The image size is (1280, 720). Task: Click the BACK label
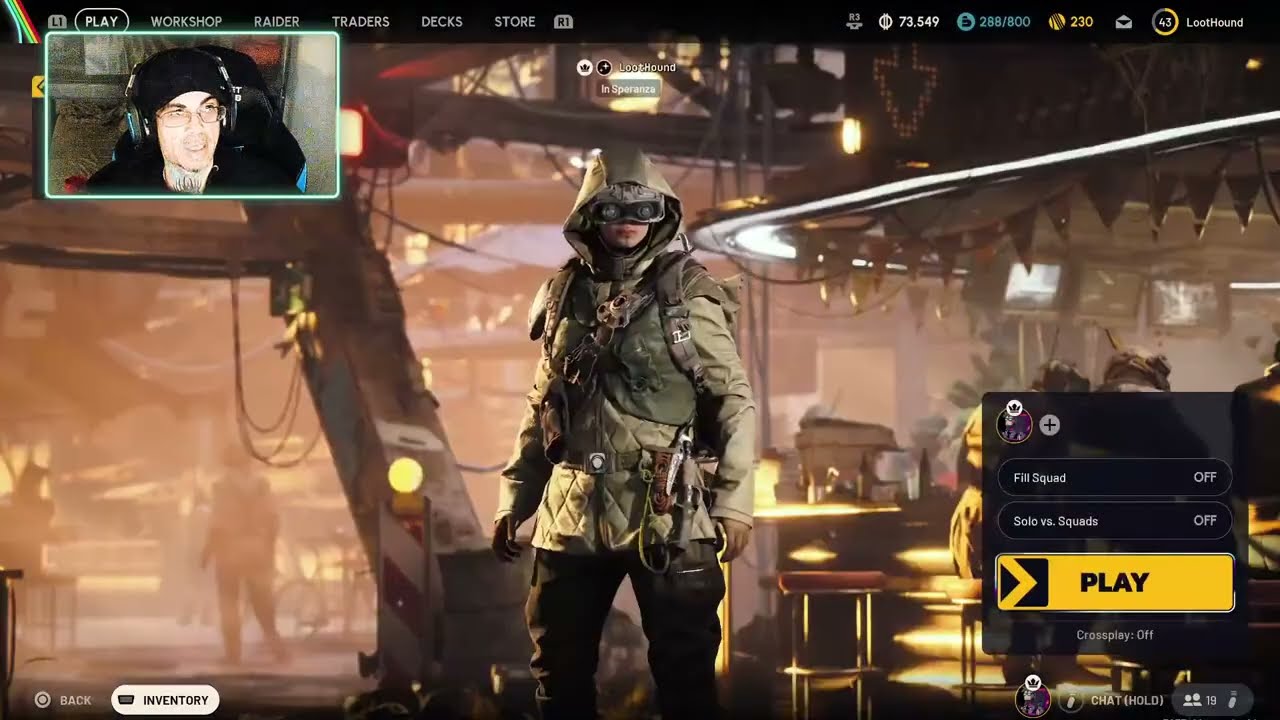pos(75,701)
